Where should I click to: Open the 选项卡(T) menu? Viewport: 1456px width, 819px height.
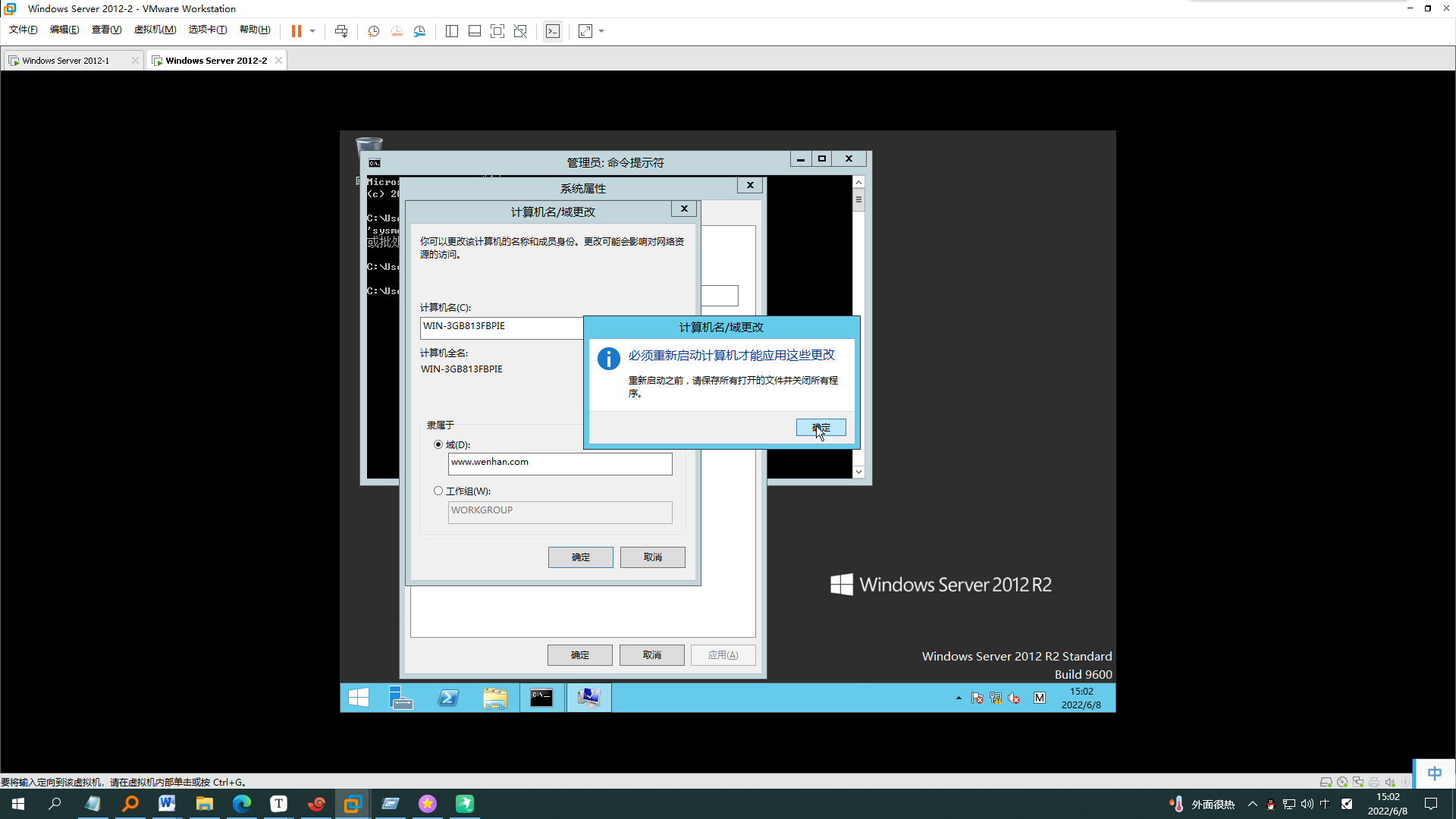(208, 30)
